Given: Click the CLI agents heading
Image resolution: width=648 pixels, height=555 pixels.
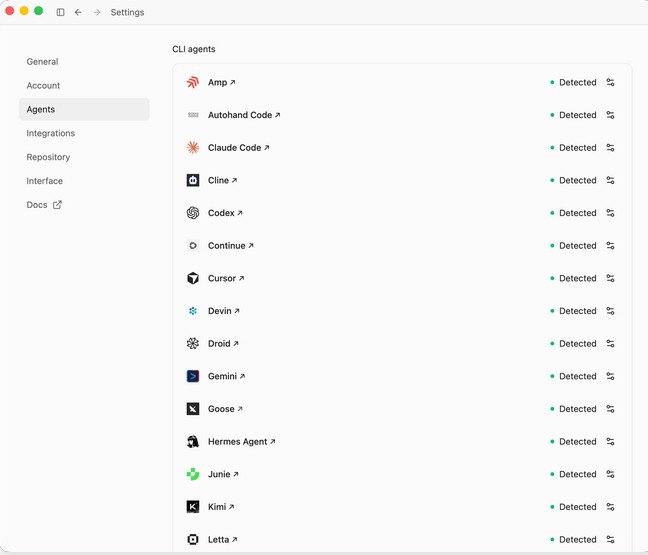Looking at the screenshot, I should [x=194, y=49].
